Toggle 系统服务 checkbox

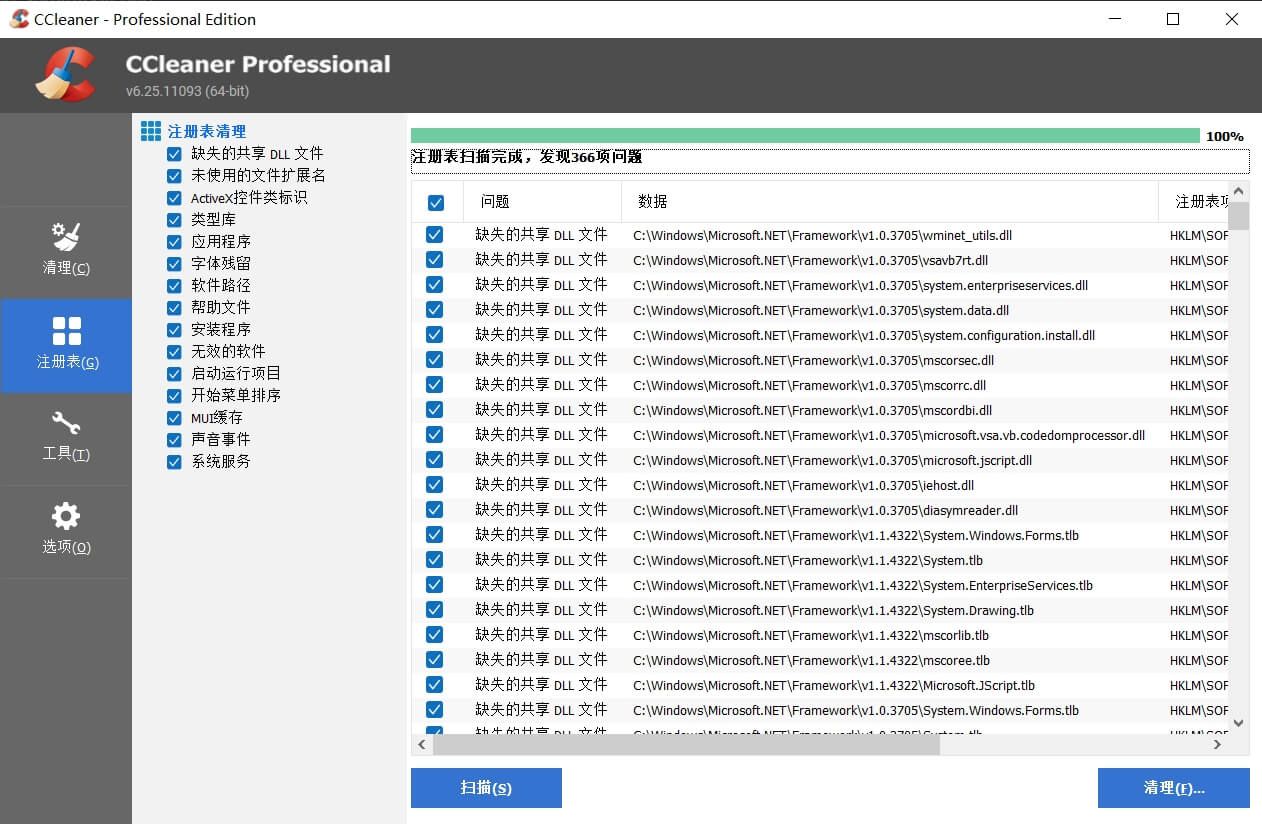point(174,462)
